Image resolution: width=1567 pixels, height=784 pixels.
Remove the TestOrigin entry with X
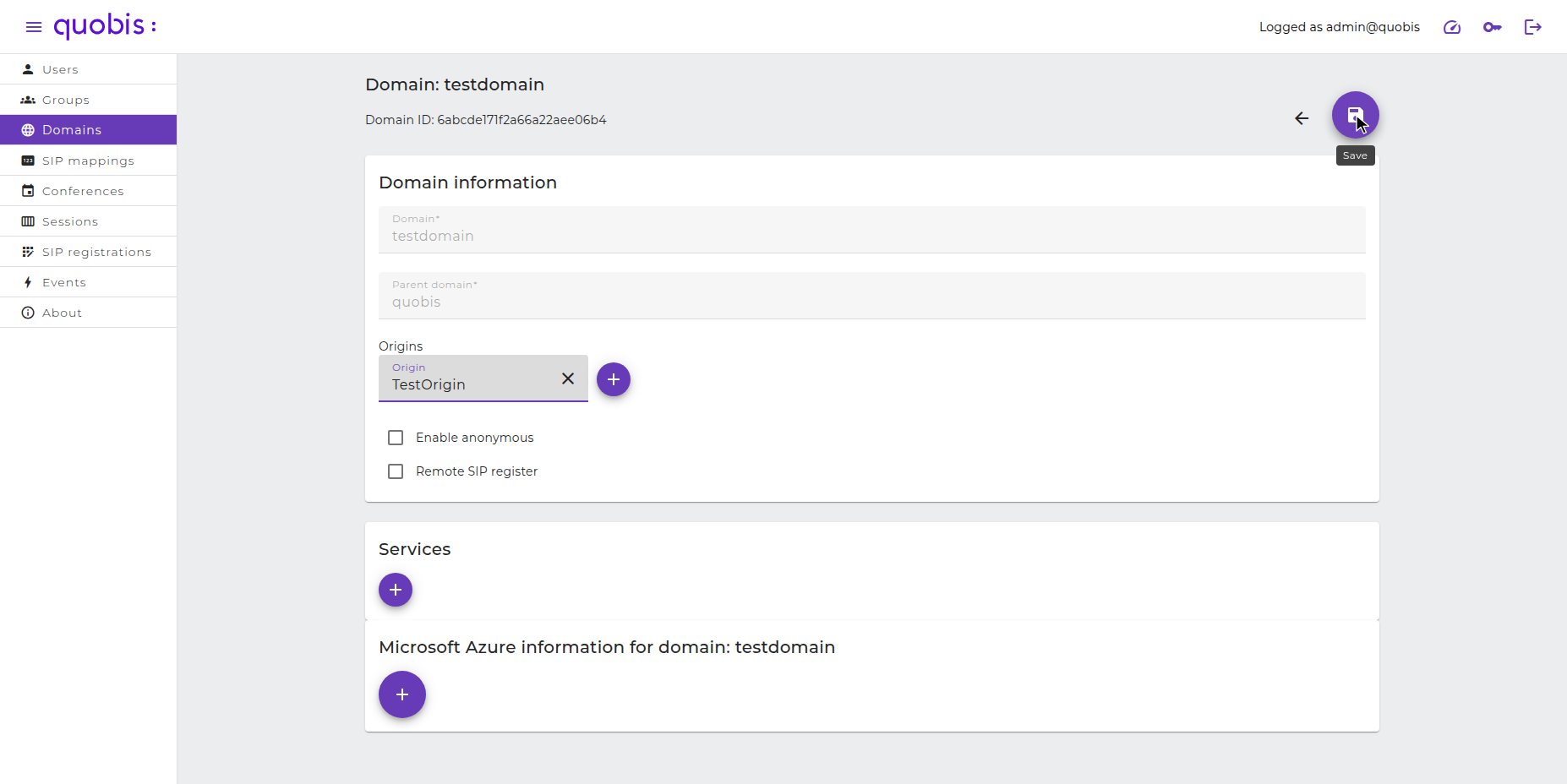(x=568, y=378)
